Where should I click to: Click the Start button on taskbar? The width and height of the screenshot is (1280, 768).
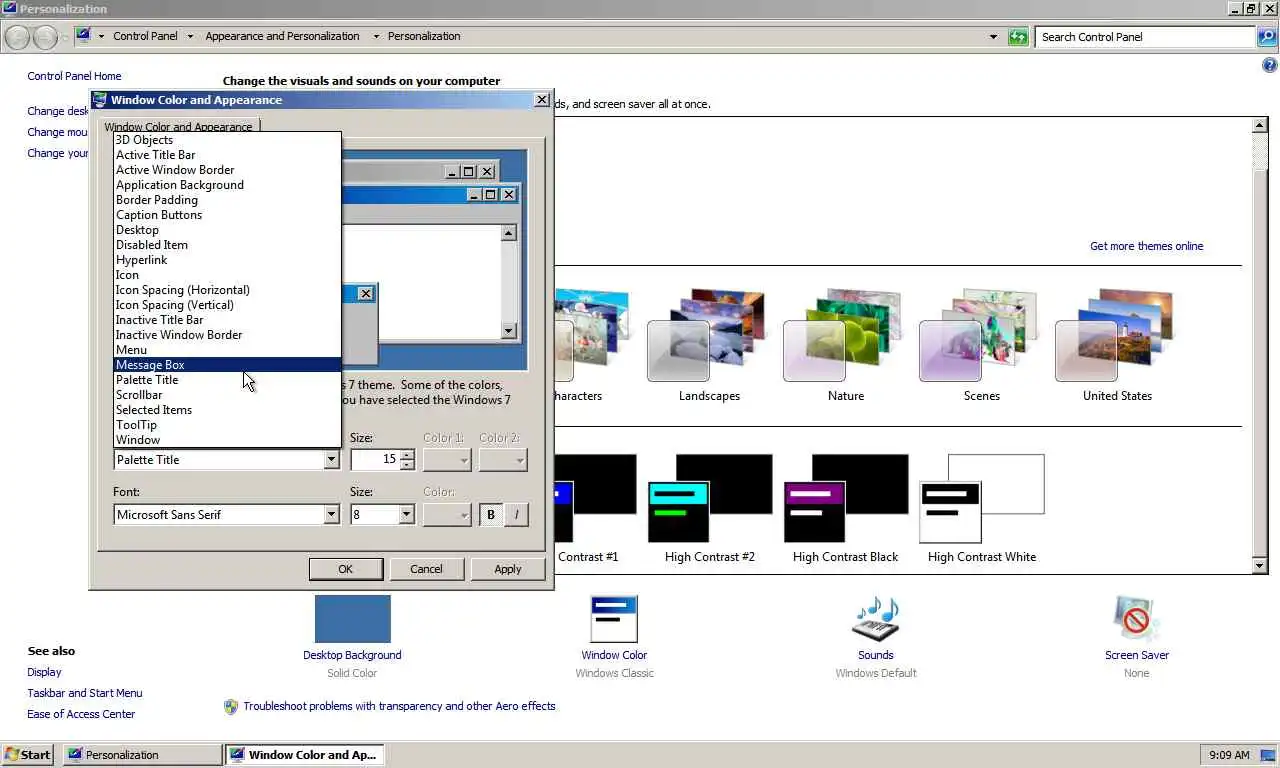(28, 755)
